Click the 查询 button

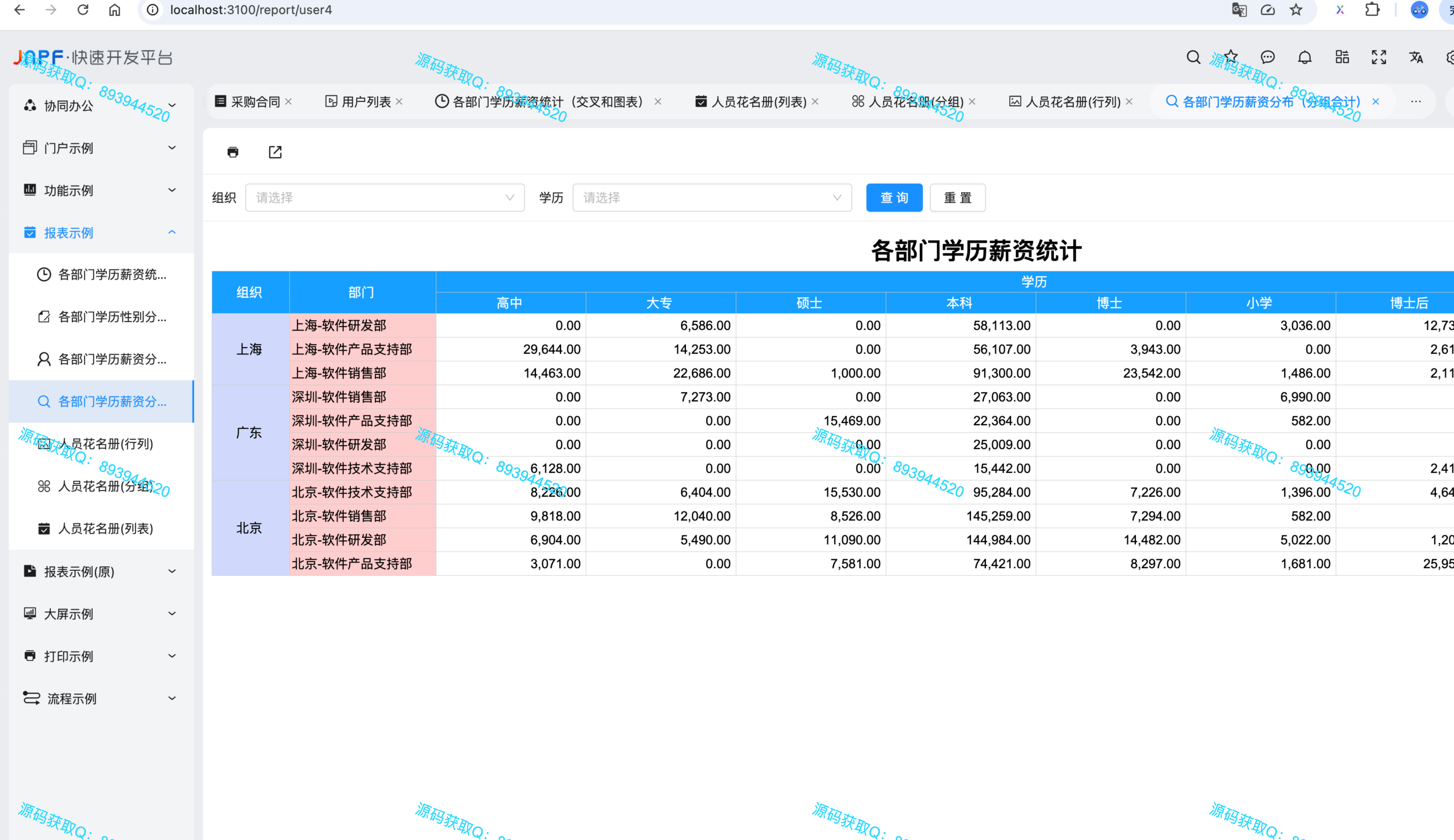pyautogui.click(x=894, y=198)
